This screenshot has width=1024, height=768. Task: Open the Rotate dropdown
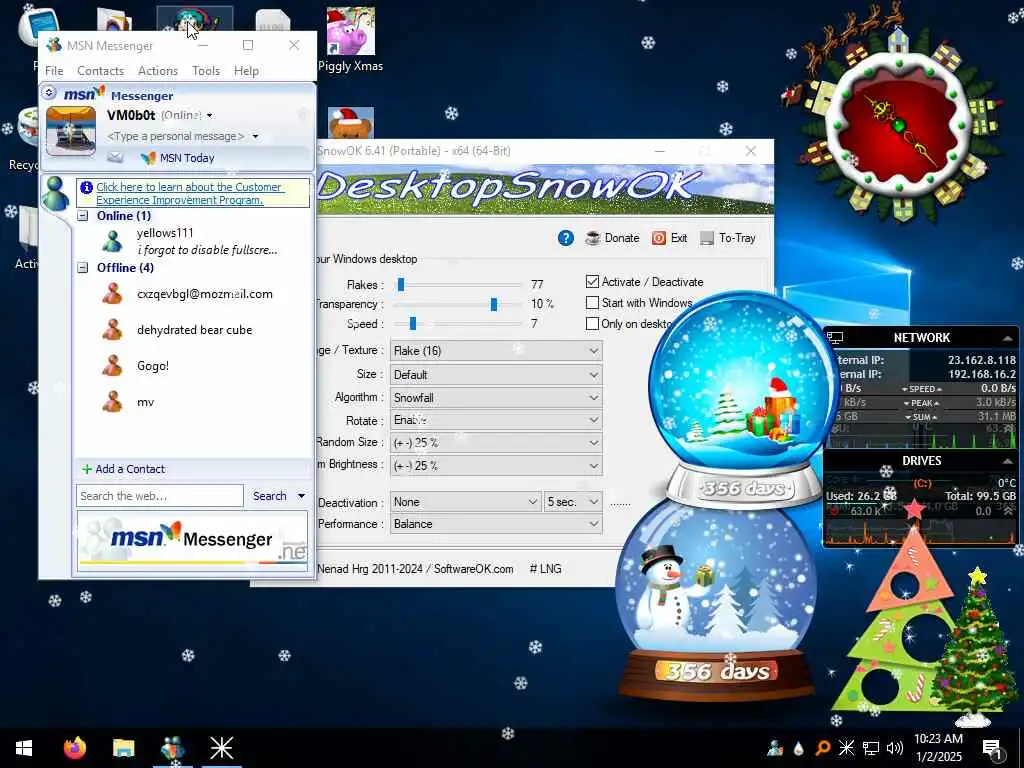coord(496,420)
